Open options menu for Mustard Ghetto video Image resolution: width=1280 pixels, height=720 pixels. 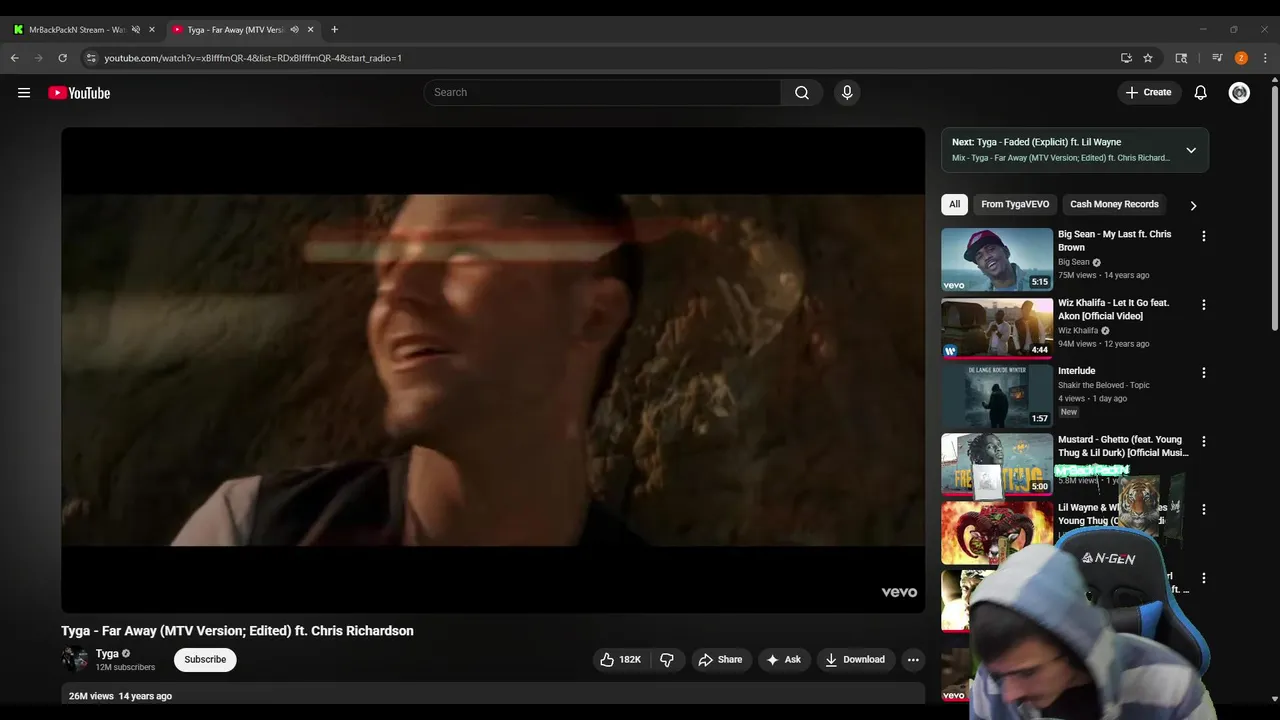(x=1204, y=441)
